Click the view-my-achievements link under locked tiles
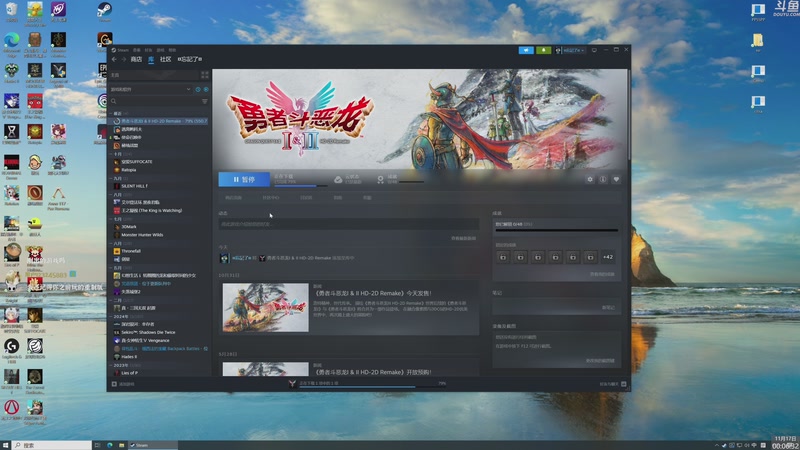The image size is (800, 450). (602, 274)
